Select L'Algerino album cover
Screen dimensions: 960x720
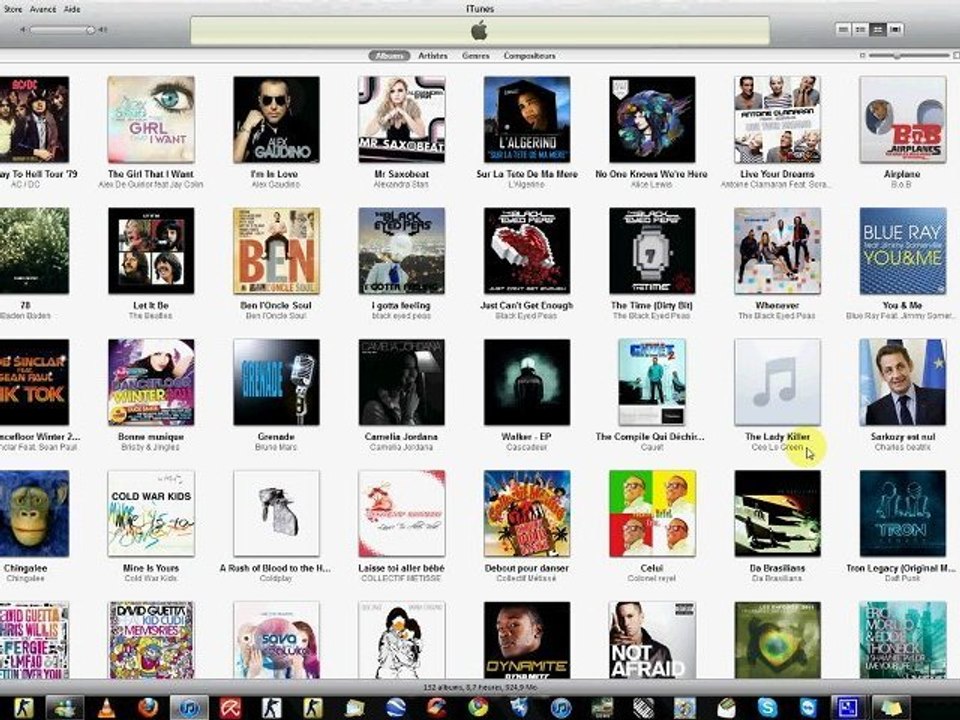tap(527, 119)
